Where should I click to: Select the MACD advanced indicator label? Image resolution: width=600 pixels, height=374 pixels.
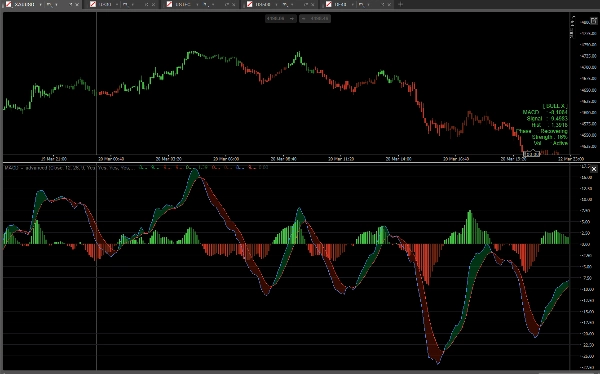(x=69, y=168)
